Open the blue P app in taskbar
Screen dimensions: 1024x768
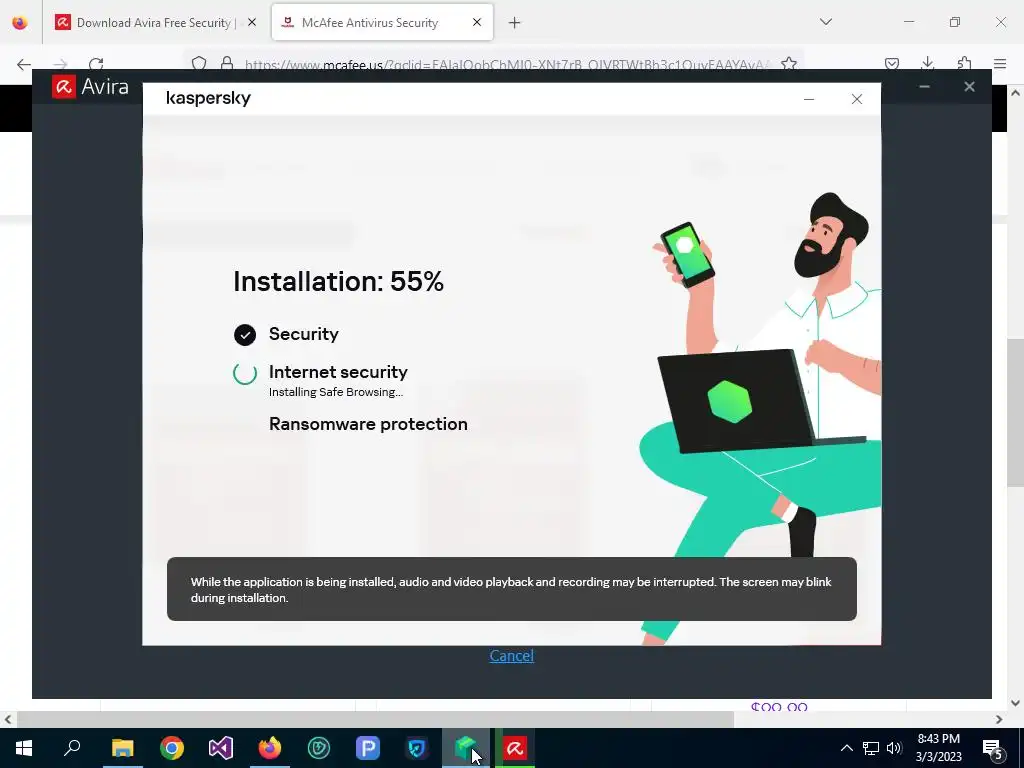tap(368, 748)
